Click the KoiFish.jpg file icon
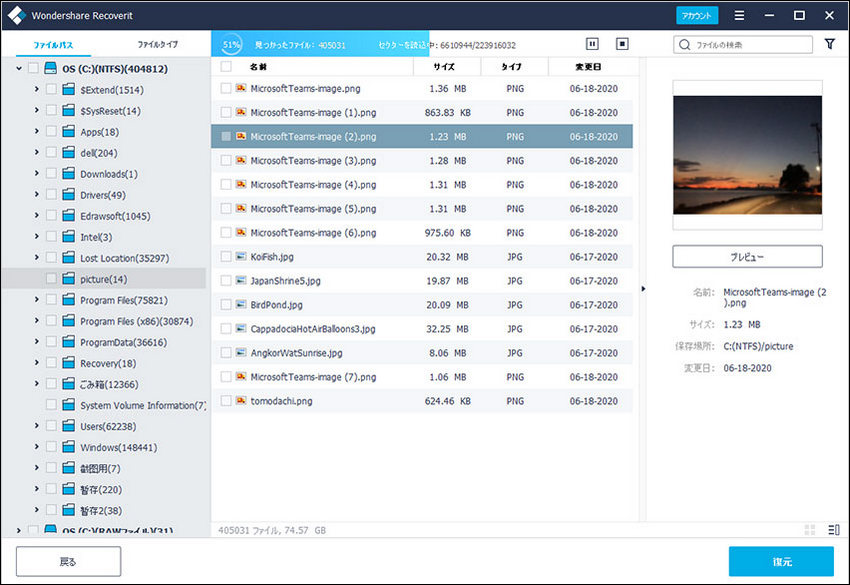 click(241, 256)
